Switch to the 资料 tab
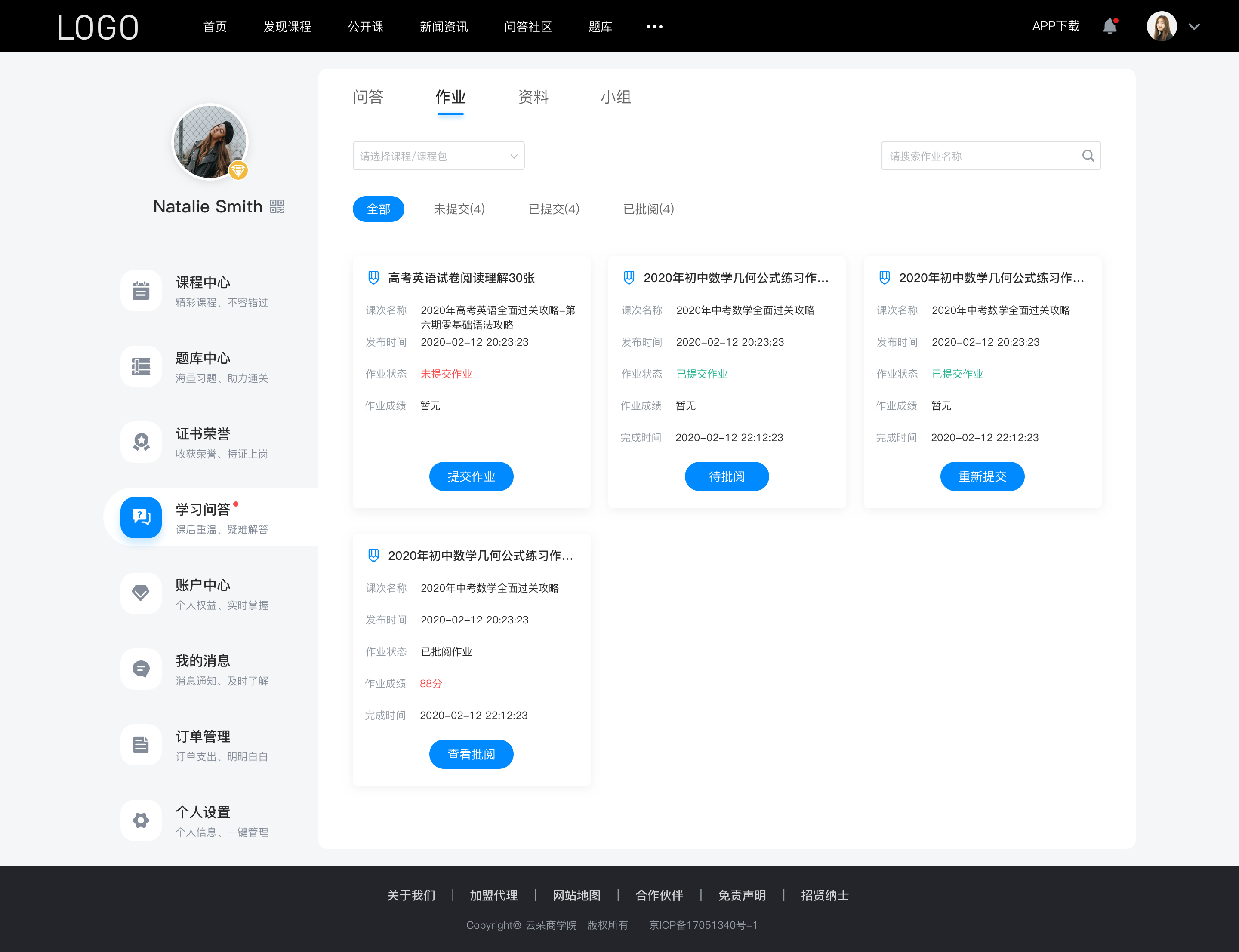The image size is (1239, 952). (x=534, y=97)
